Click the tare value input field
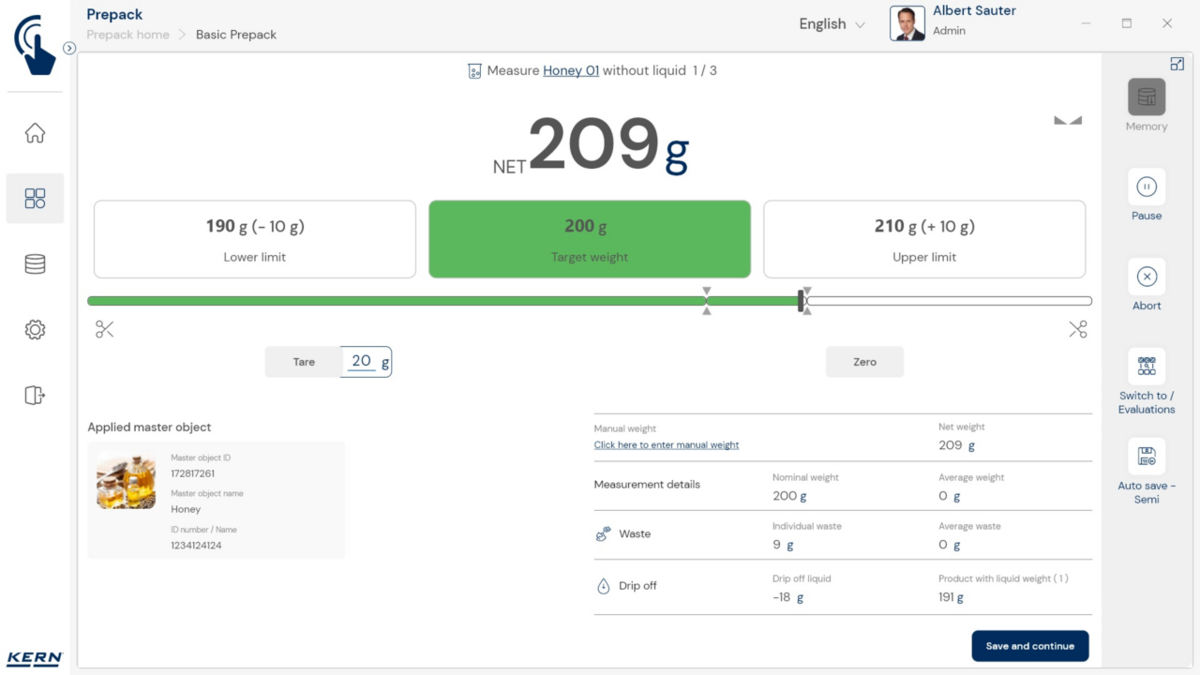This screenshot has width=1200, height=675. point(362,362)
